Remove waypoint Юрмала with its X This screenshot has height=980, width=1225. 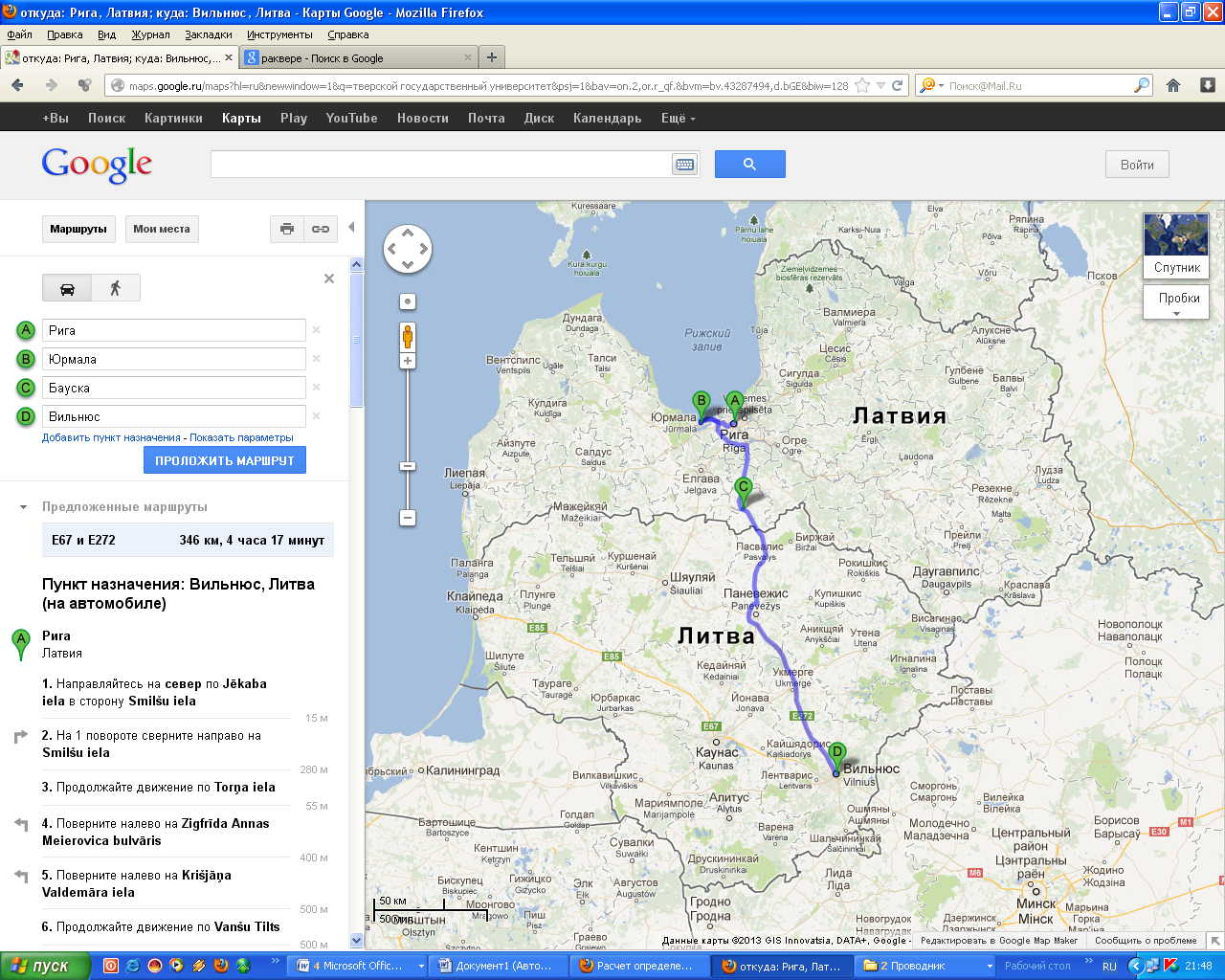click(x=316, y=359)
